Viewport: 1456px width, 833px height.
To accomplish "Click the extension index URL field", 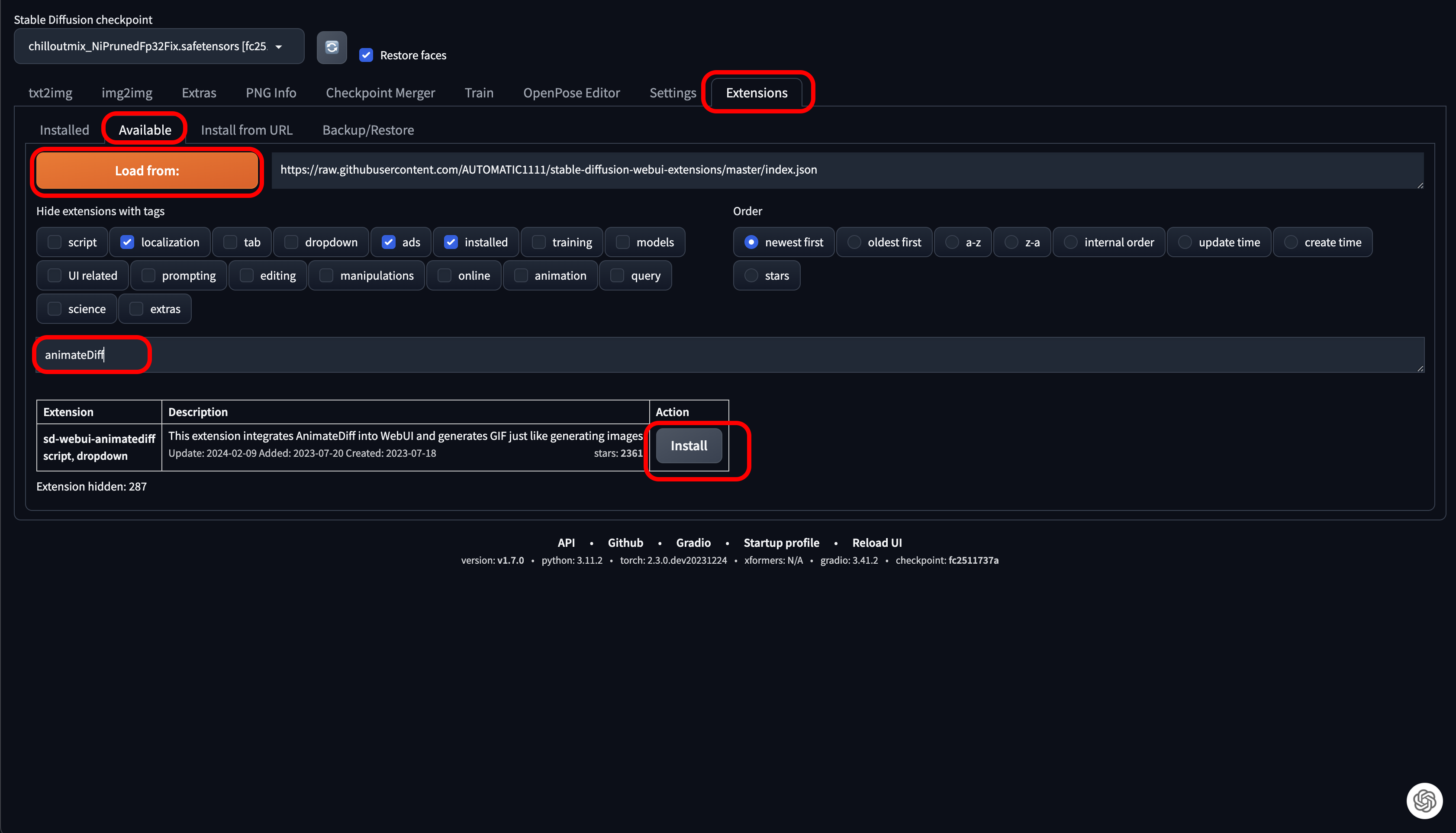I will click(847, 170).
